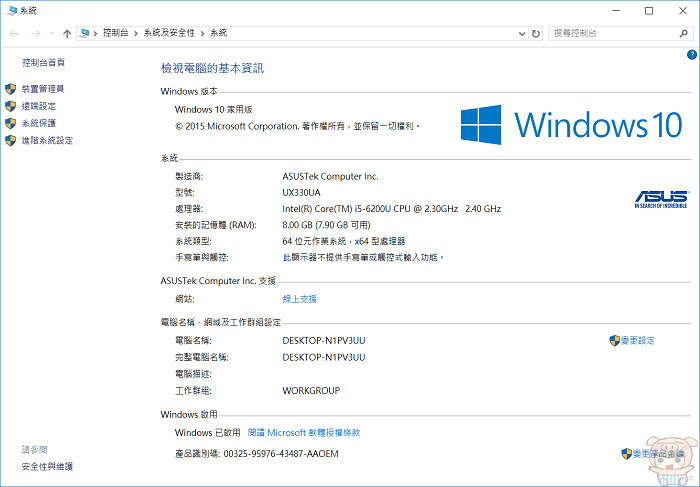This screenshot has height=487, width=700.
Task: Click the Windows 10 logo image
Action: [x=571, y=125]
